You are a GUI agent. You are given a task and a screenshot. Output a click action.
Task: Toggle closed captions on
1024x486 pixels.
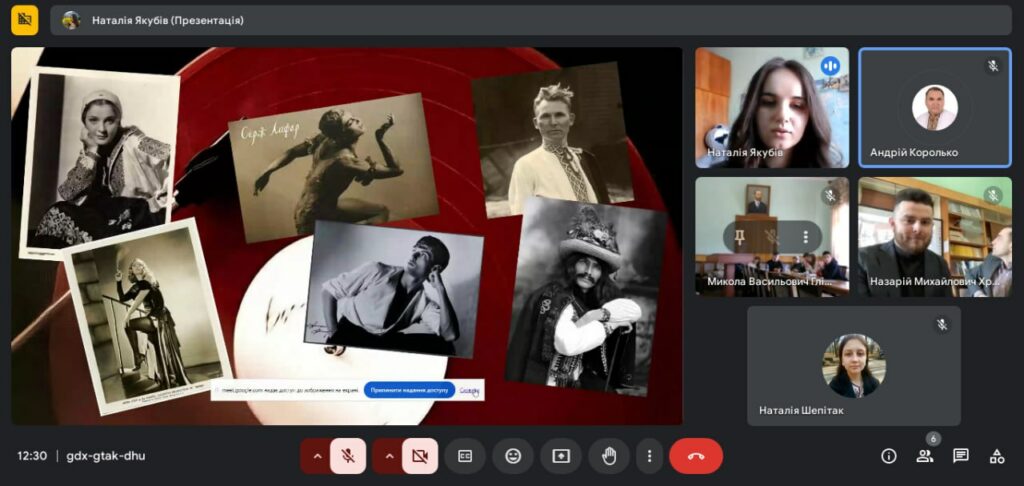pos(465,456)
